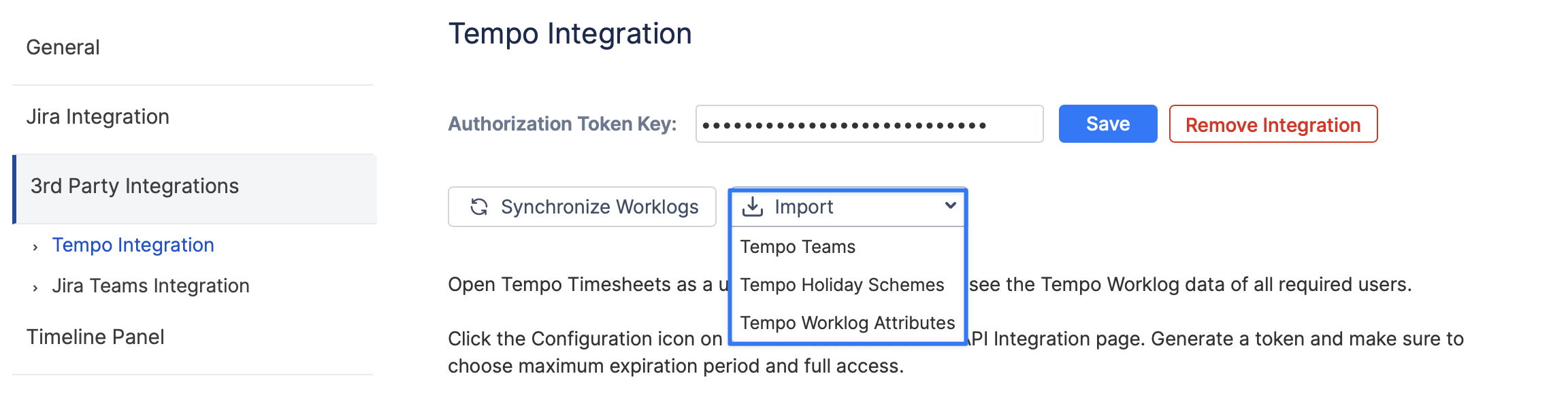Go to Jira Integration settings
The height and width of the screenshot is (393, 1568).
pyautogui.click(x=97, y=117)
